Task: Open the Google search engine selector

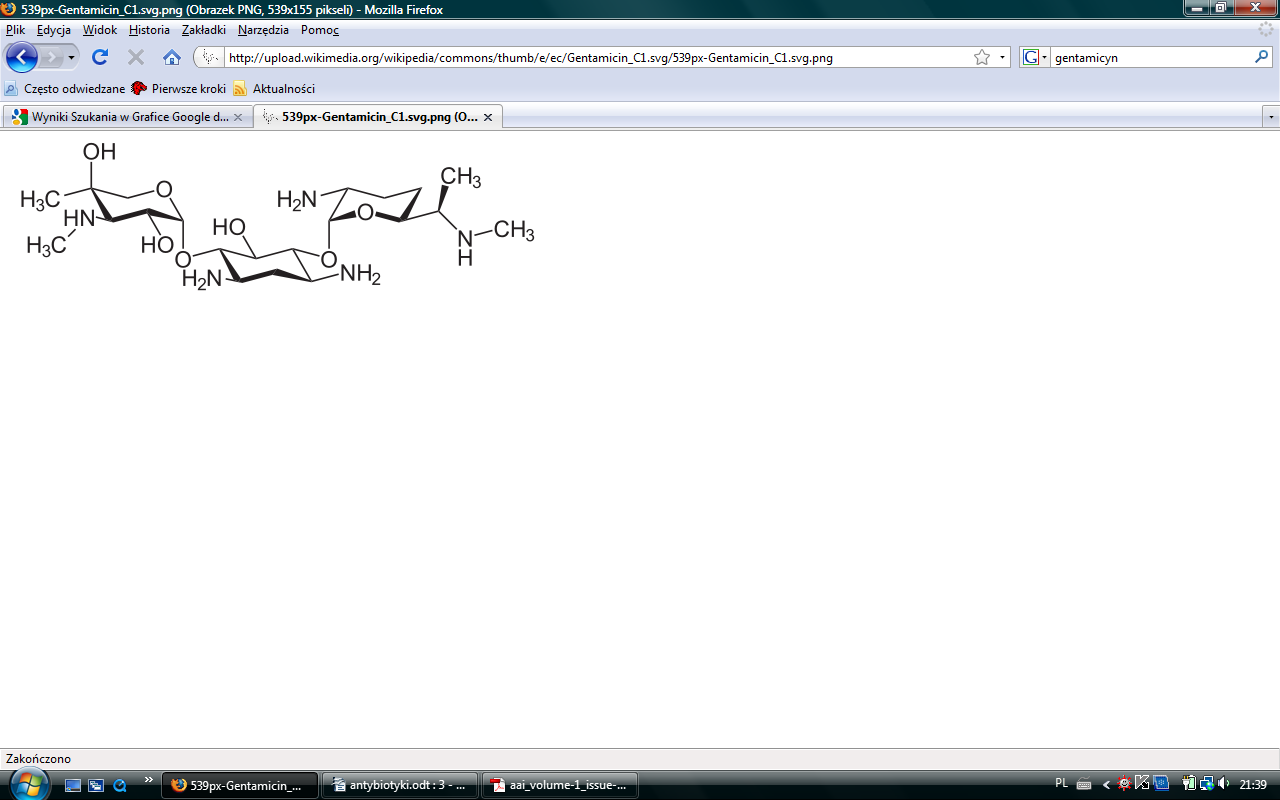Action: (1035, 58)
